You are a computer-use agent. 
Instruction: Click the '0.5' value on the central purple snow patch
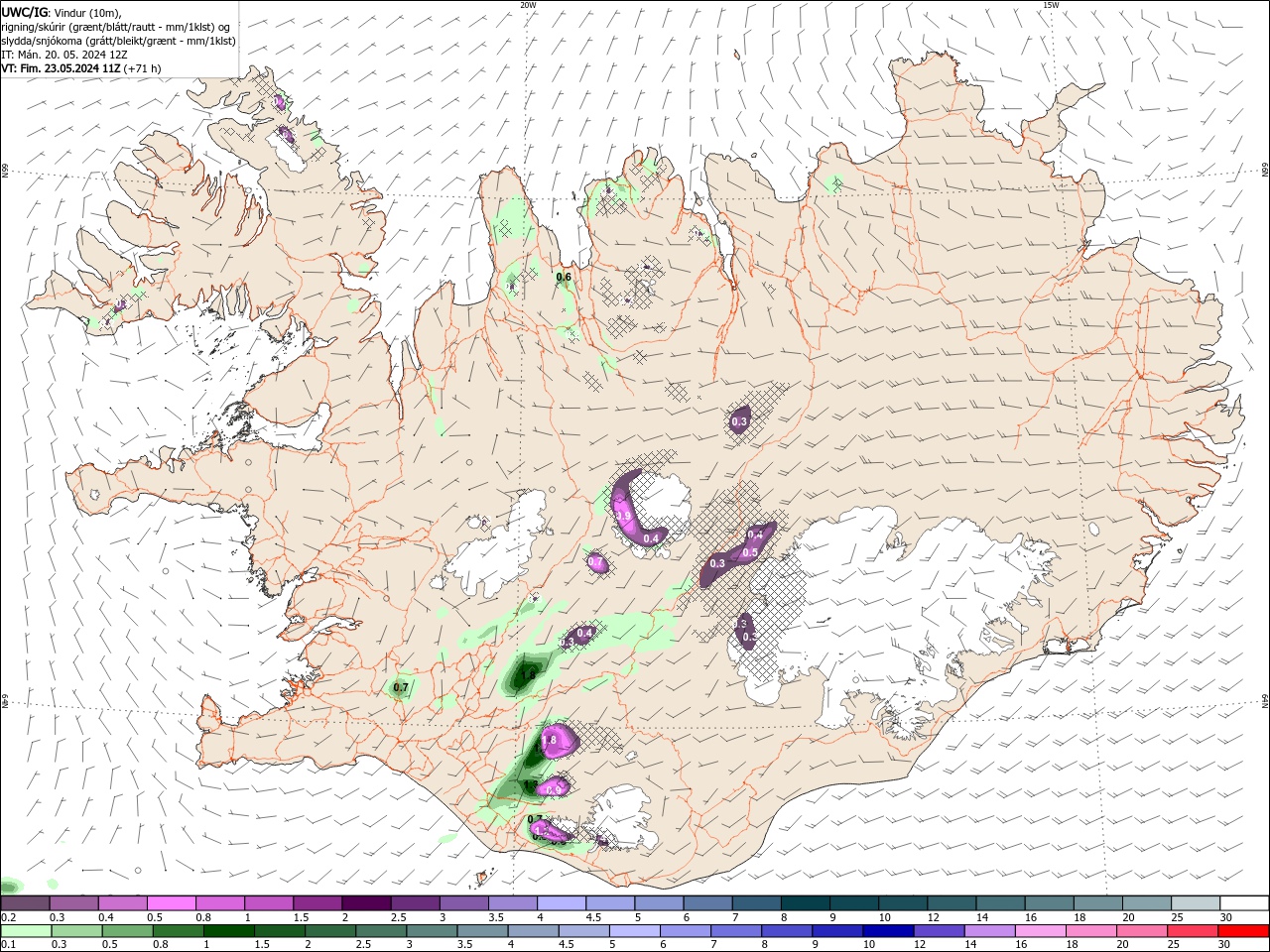click(751, 552)
